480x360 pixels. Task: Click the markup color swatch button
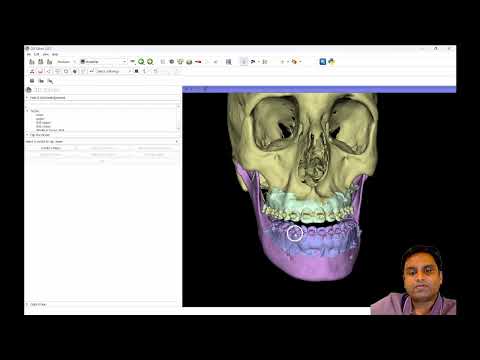click(x=136, y=71)
